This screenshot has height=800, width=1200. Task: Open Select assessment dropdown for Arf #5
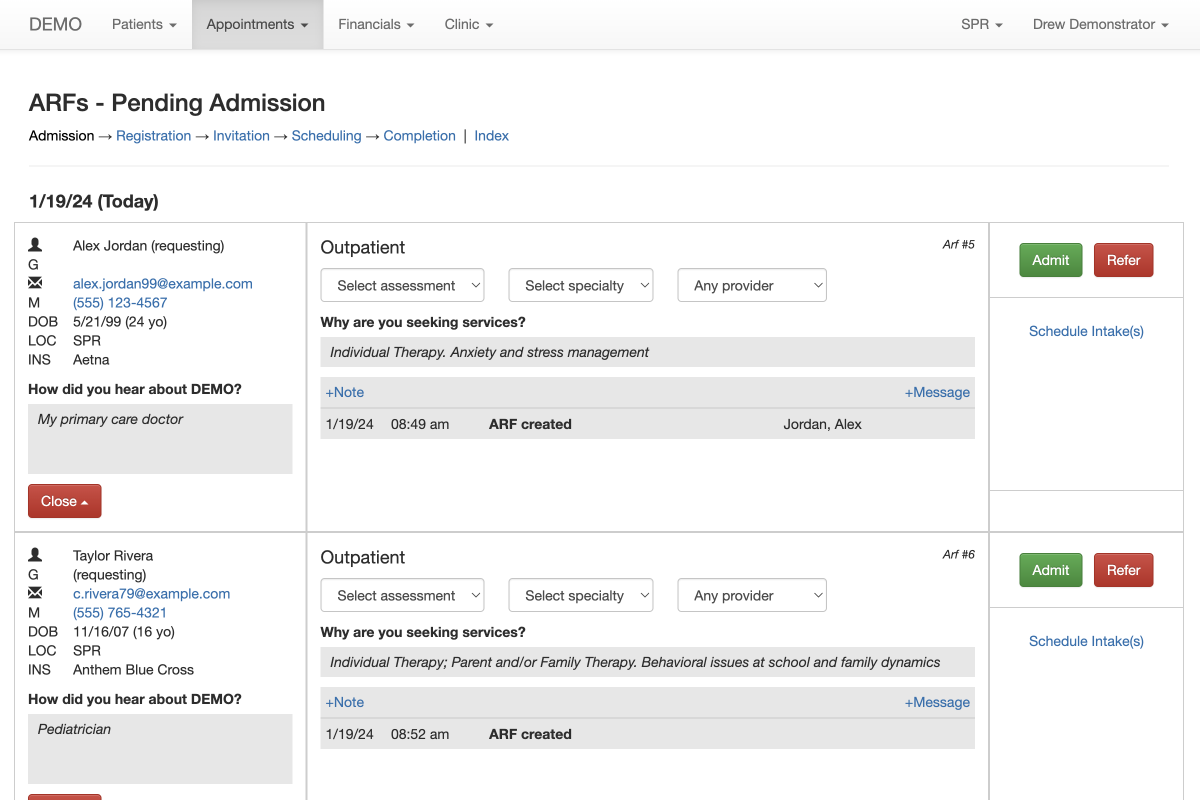tap(402, 286)
